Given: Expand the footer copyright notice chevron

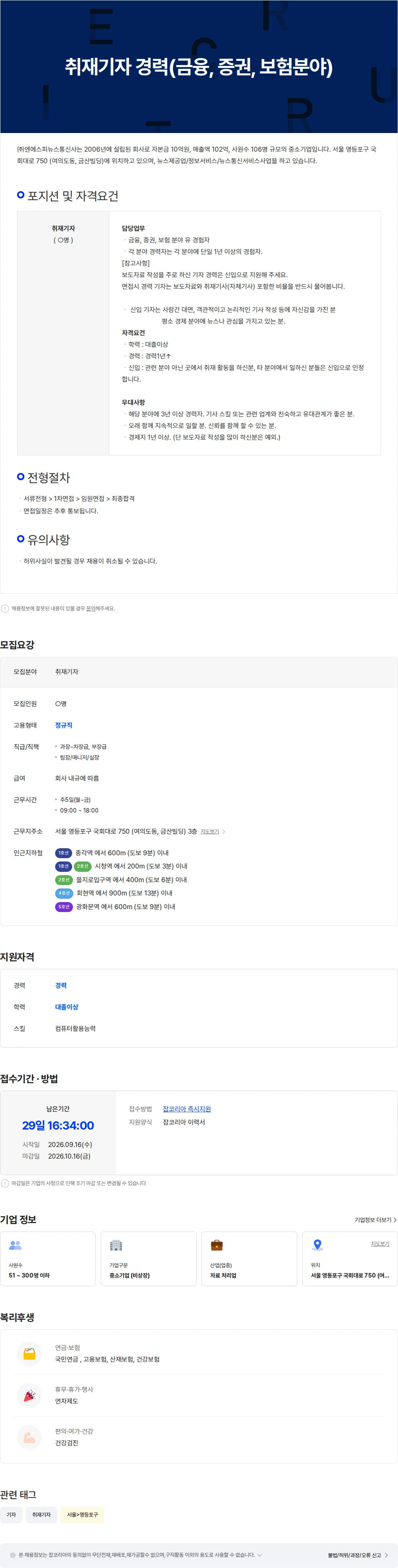Looking at the screenshot, I should click(x=259, y=1555).
